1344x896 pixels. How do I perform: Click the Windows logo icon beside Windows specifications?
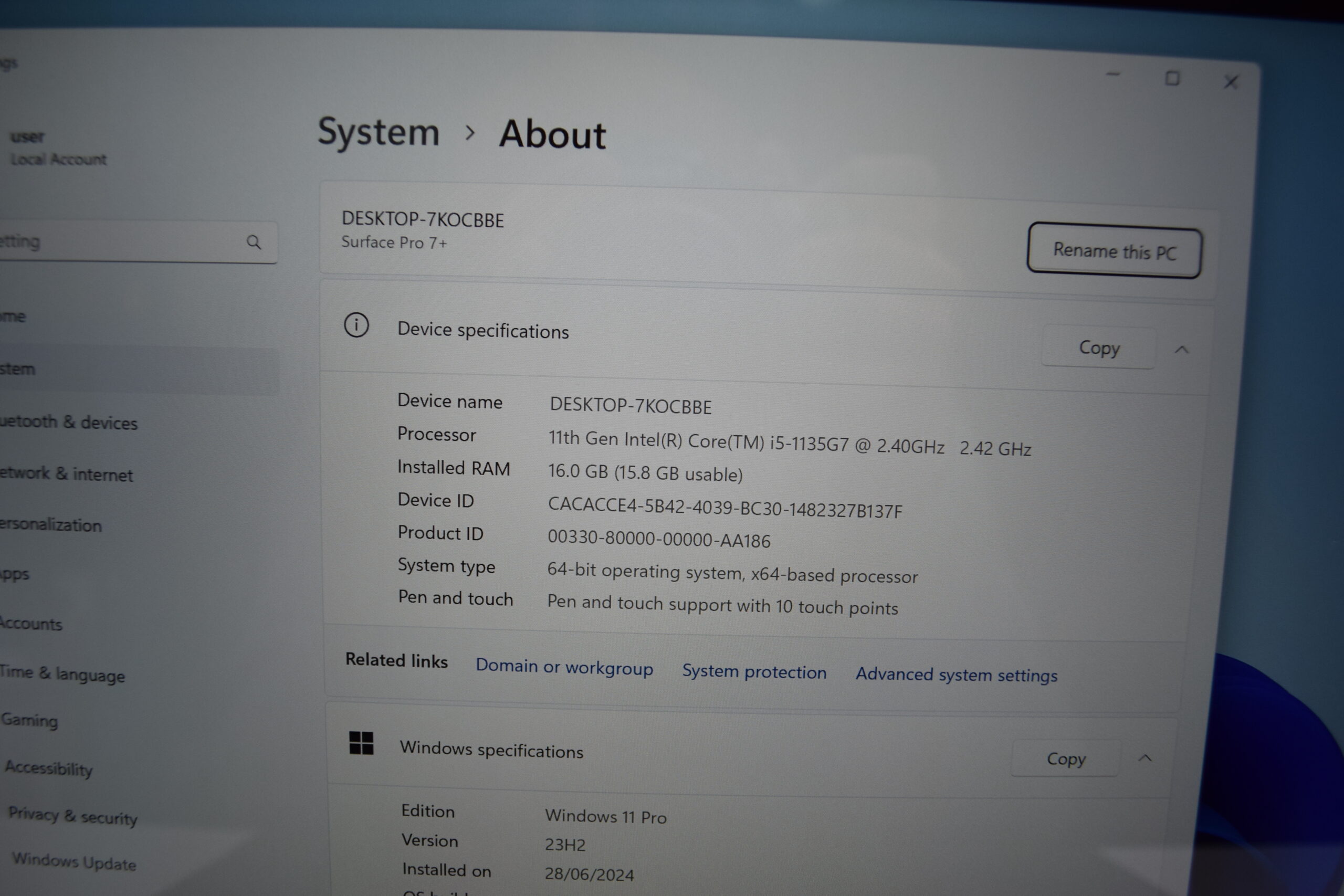point(361,743)
